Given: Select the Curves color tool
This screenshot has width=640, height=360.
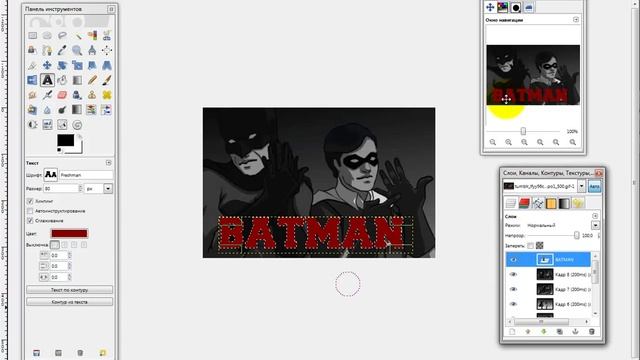Looking at the screenshot, I should 62,124.
